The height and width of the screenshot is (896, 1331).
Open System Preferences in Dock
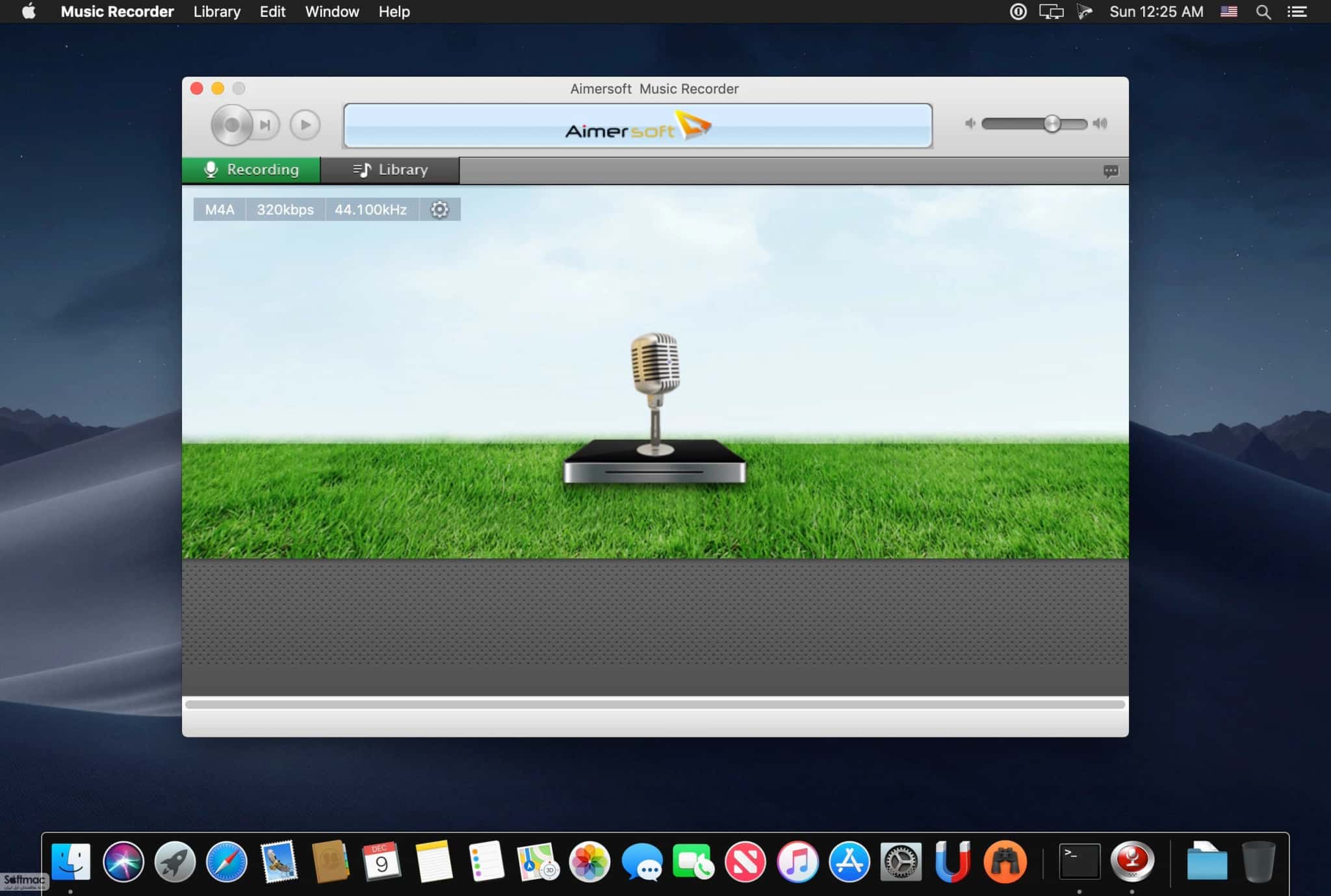[x=901, y=862]
